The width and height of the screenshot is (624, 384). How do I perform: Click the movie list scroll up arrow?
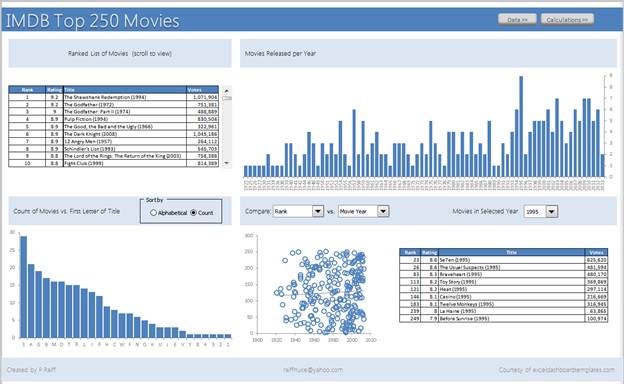tap(227, 91)
